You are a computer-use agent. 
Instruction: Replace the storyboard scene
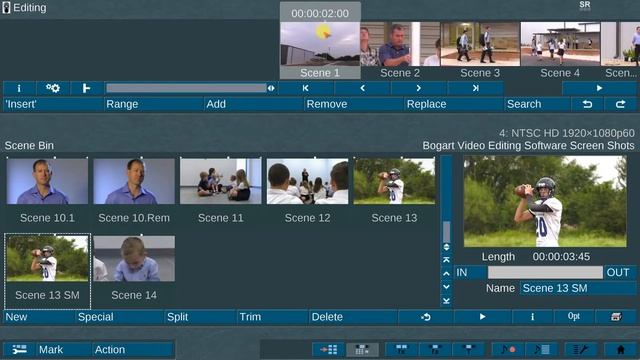click(x=454, y=104)
